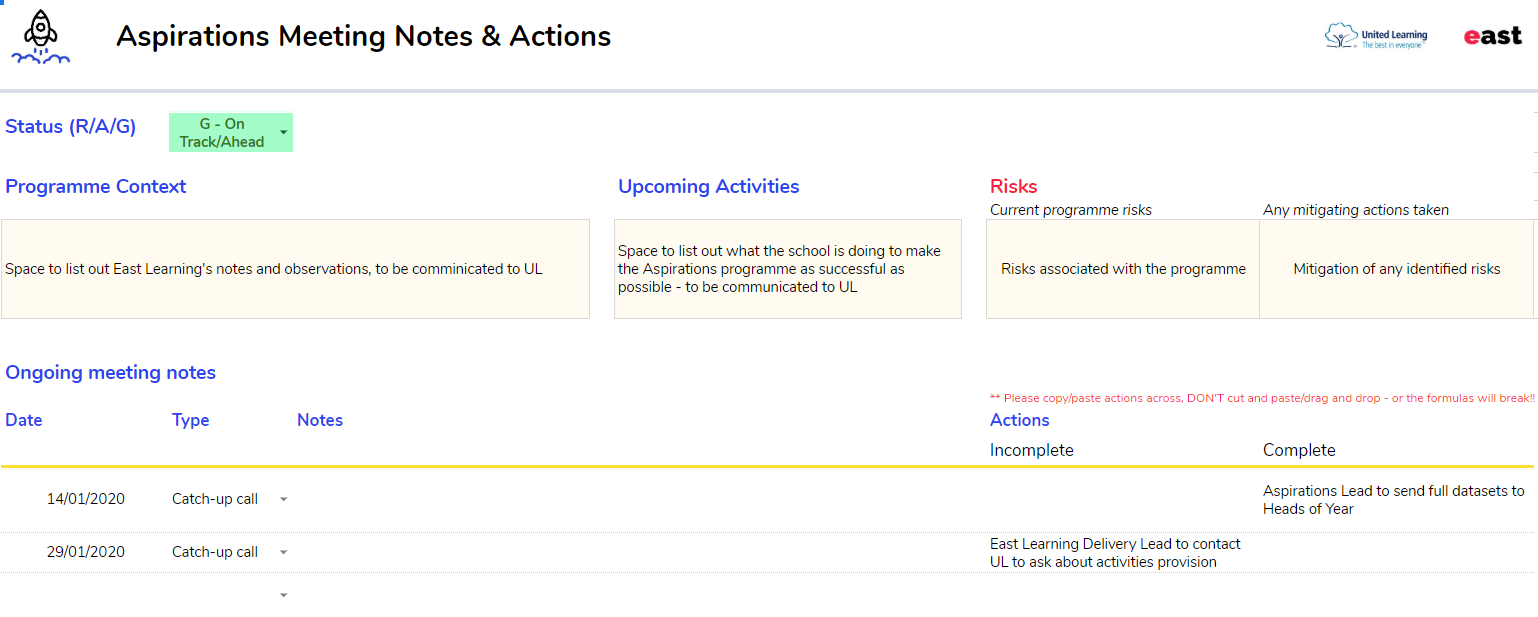This screenshot has width=1538, height=617.
Task: Click the incomplete action about activities provision
Action: point(1114,553)
